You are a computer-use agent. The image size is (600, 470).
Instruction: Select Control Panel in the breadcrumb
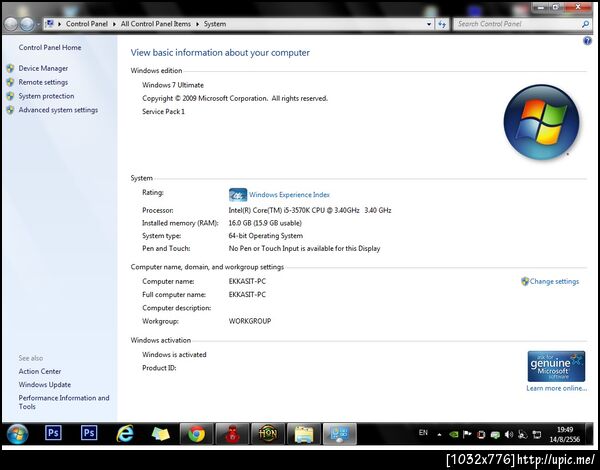pos(86,24)
